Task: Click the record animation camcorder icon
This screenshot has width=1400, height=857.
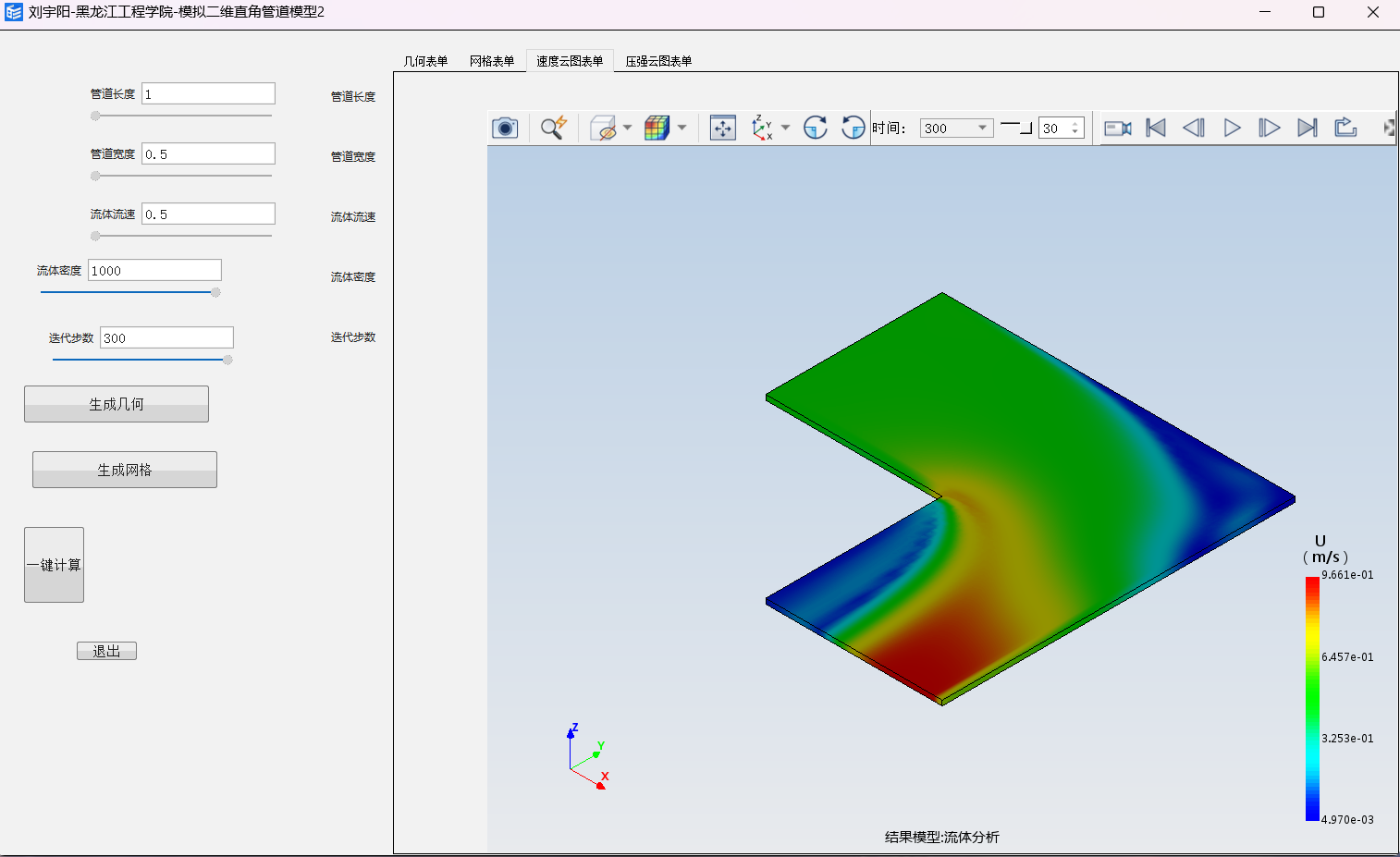Action: (x=1118, y=128)
